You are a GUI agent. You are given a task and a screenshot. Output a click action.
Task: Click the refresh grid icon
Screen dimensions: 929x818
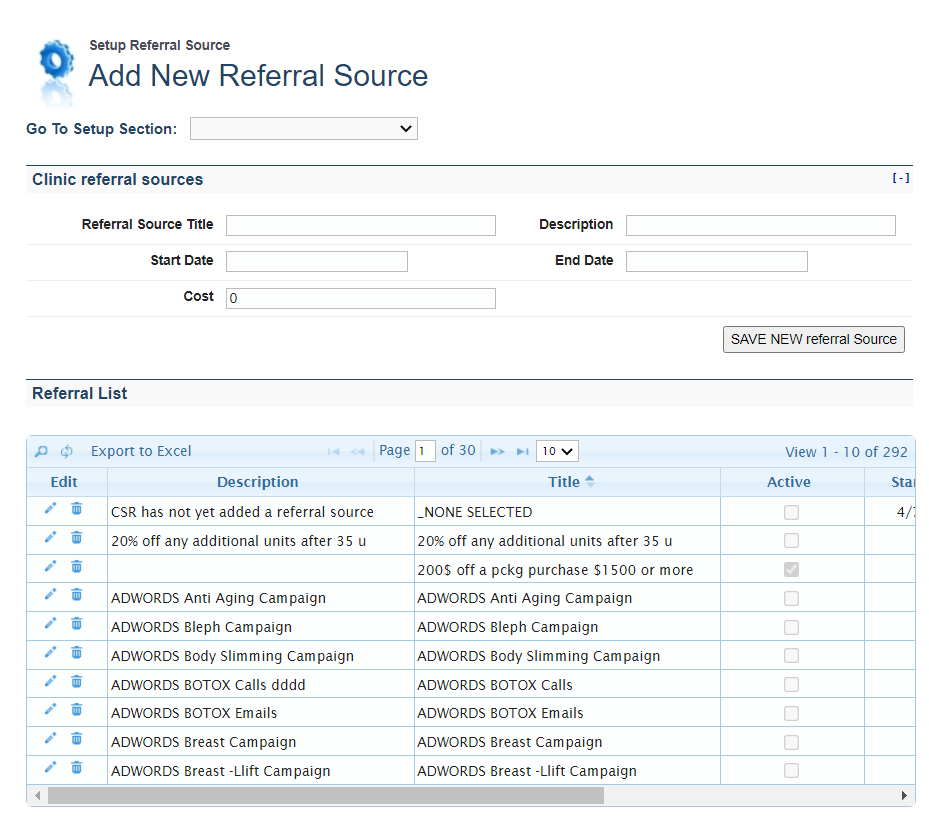point(67,451)
